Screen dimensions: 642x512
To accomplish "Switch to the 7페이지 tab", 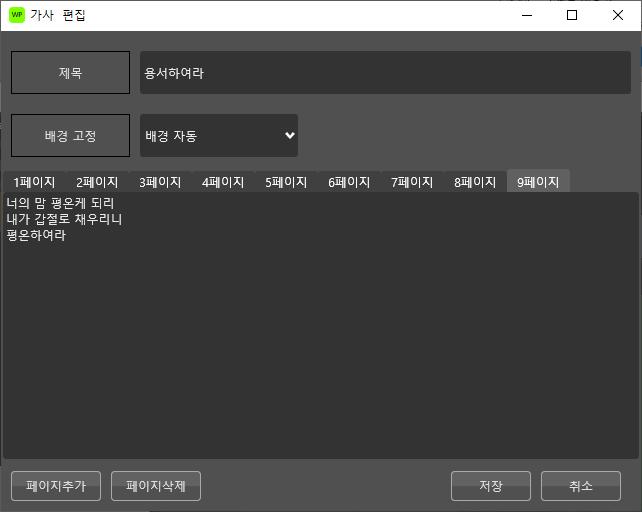I will click(x=412, y=182).
